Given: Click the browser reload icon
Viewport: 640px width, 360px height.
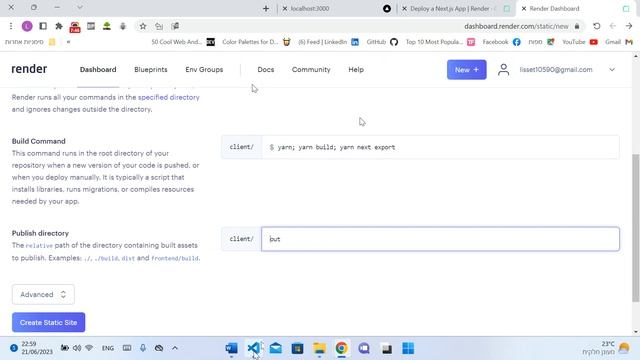Looking at the screenshot, I should tap(597, 26).
